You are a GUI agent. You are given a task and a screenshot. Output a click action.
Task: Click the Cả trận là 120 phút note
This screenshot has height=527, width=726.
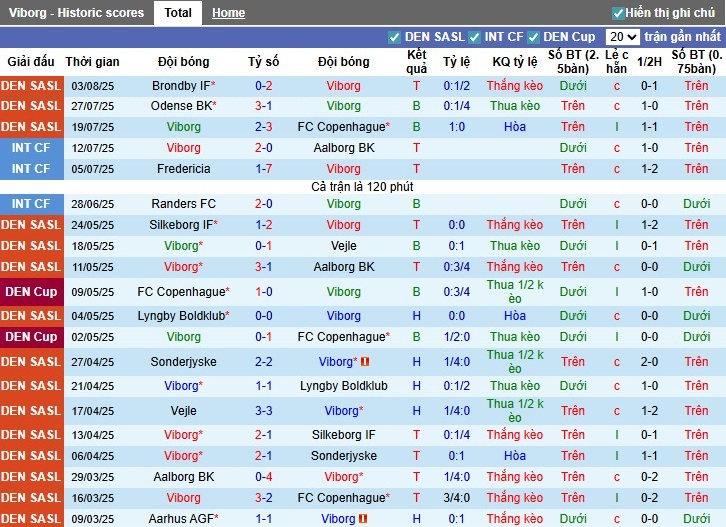362,187
